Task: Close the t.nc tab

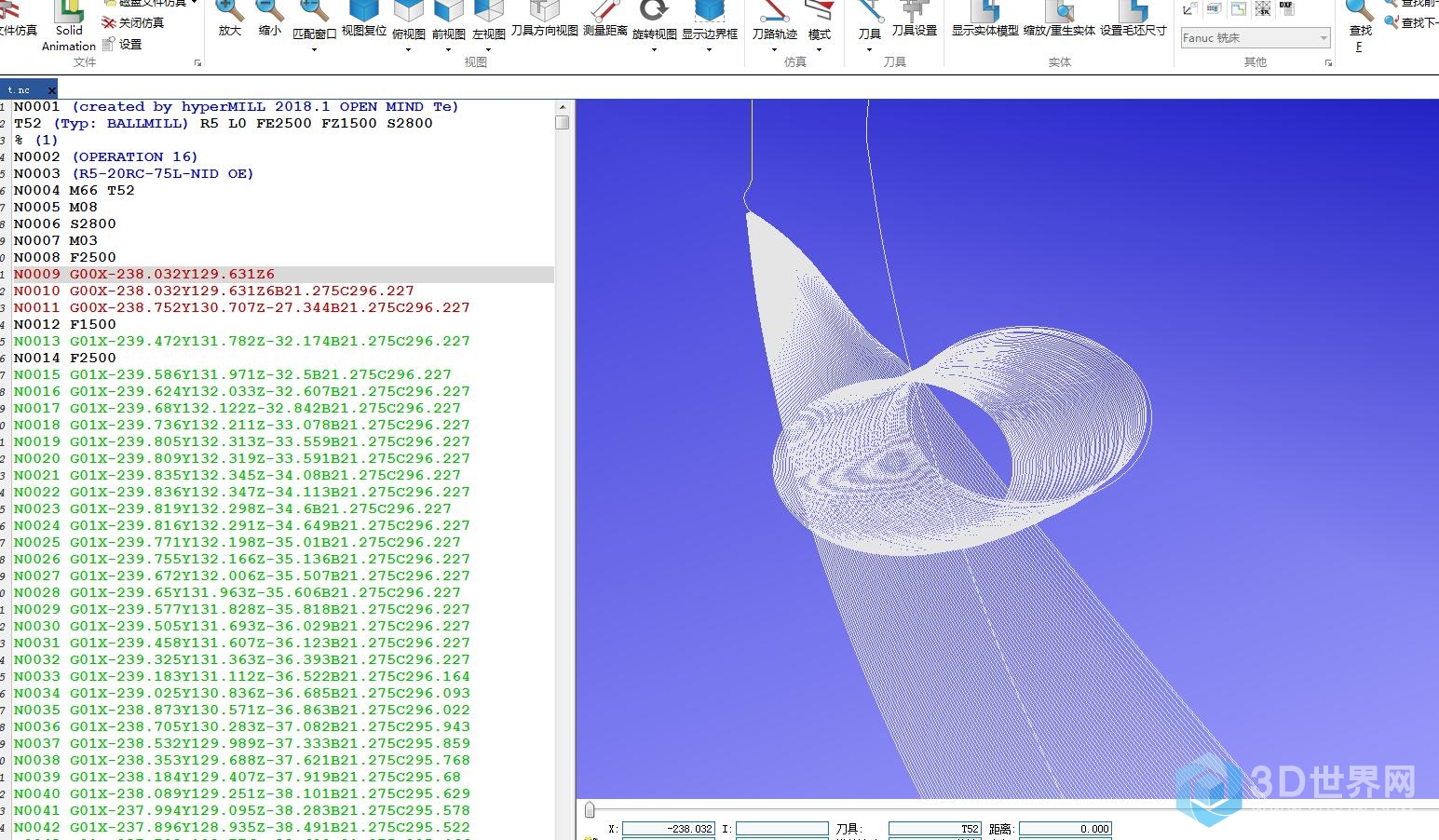Action: [52, 90]
